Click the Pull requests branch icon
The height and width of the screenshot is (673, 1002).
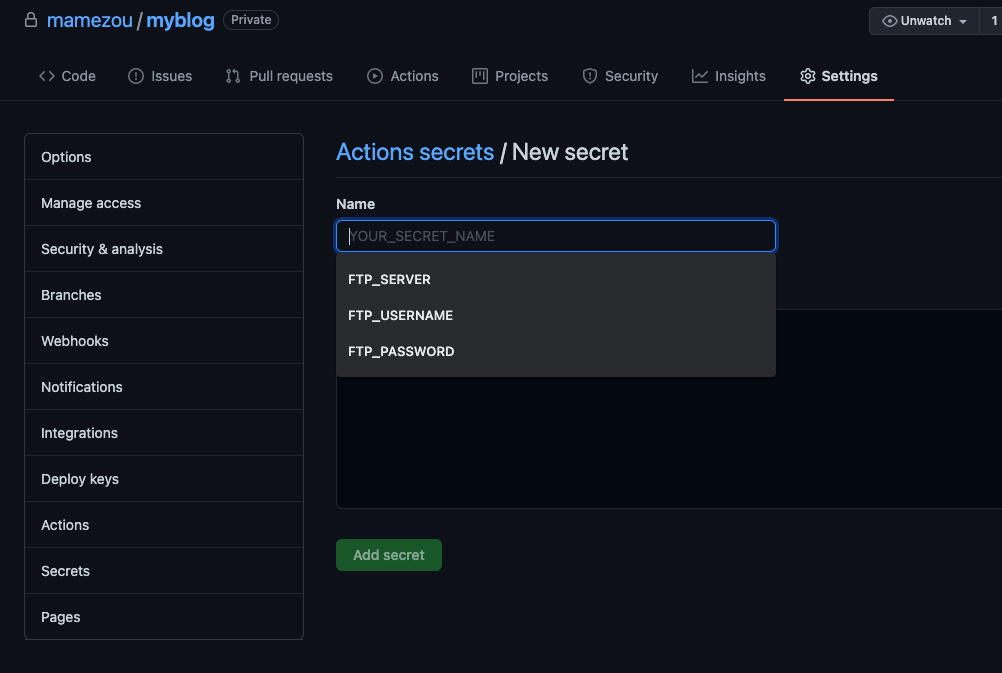pos(233,76)
